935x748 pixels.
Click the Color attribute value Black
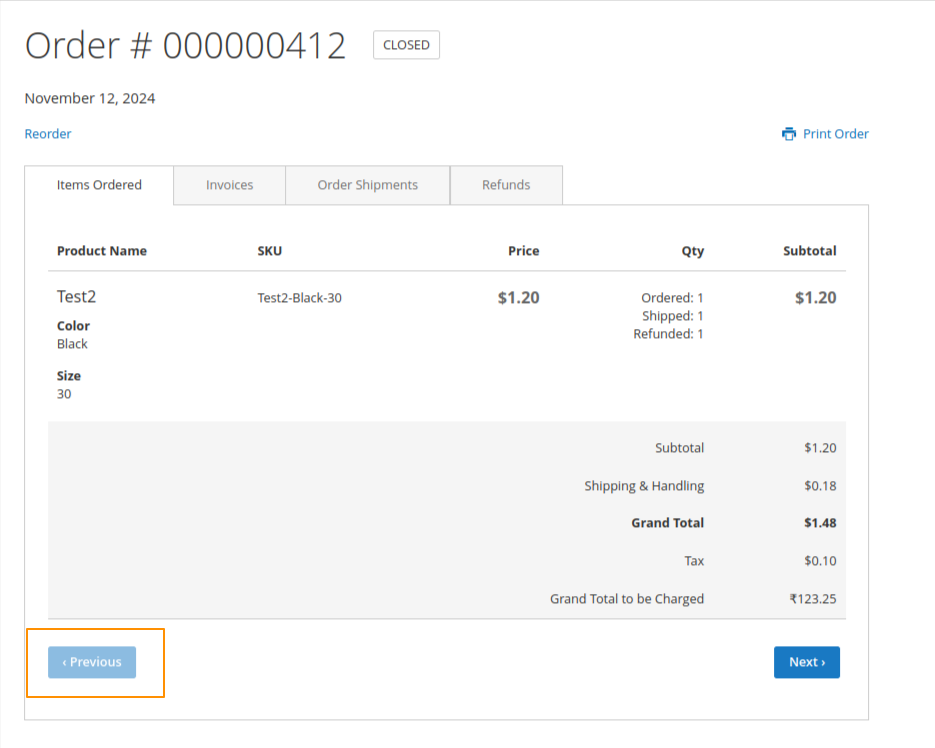point(72,344)
